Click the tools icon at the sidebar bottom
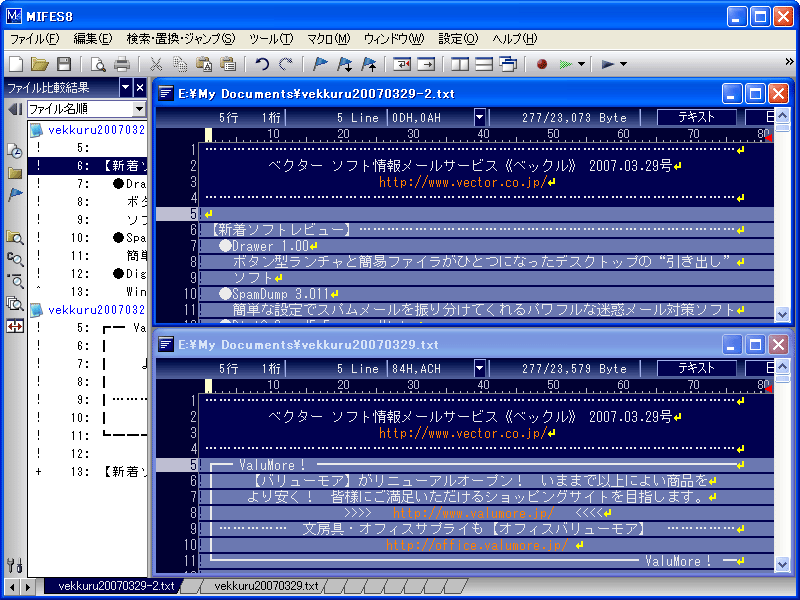The height and width of the screenshot is (600, 800). 15,564
